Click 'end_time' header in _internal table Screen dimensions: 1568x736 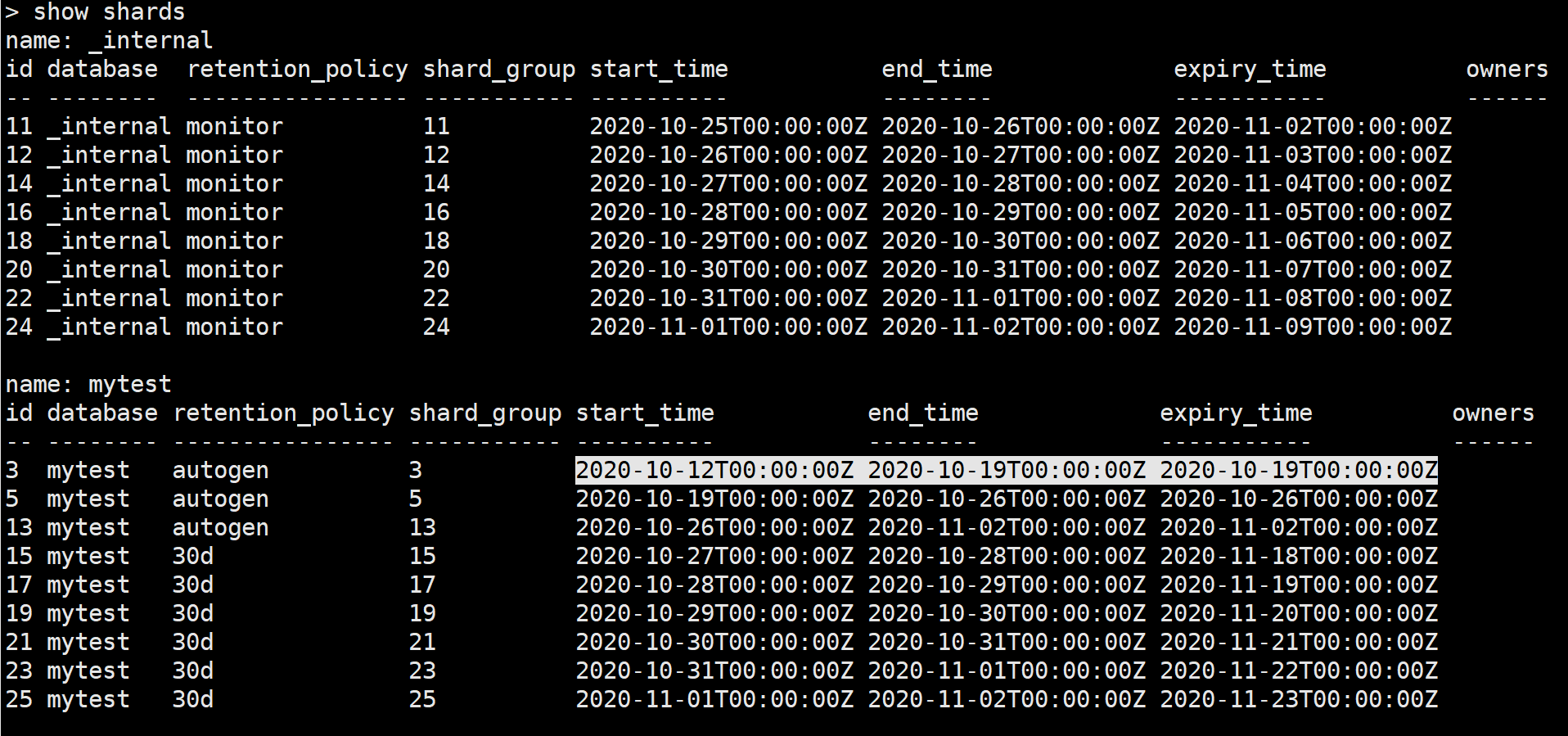click(937, 70)
